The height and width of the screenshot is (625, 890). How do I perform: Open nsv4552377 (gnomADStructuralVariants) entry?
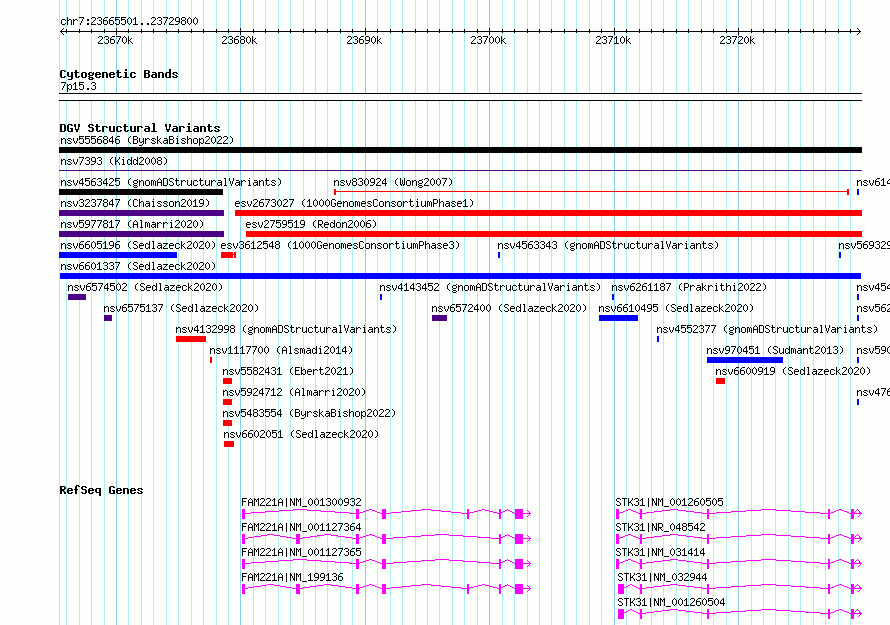click(x=767, y=329)
